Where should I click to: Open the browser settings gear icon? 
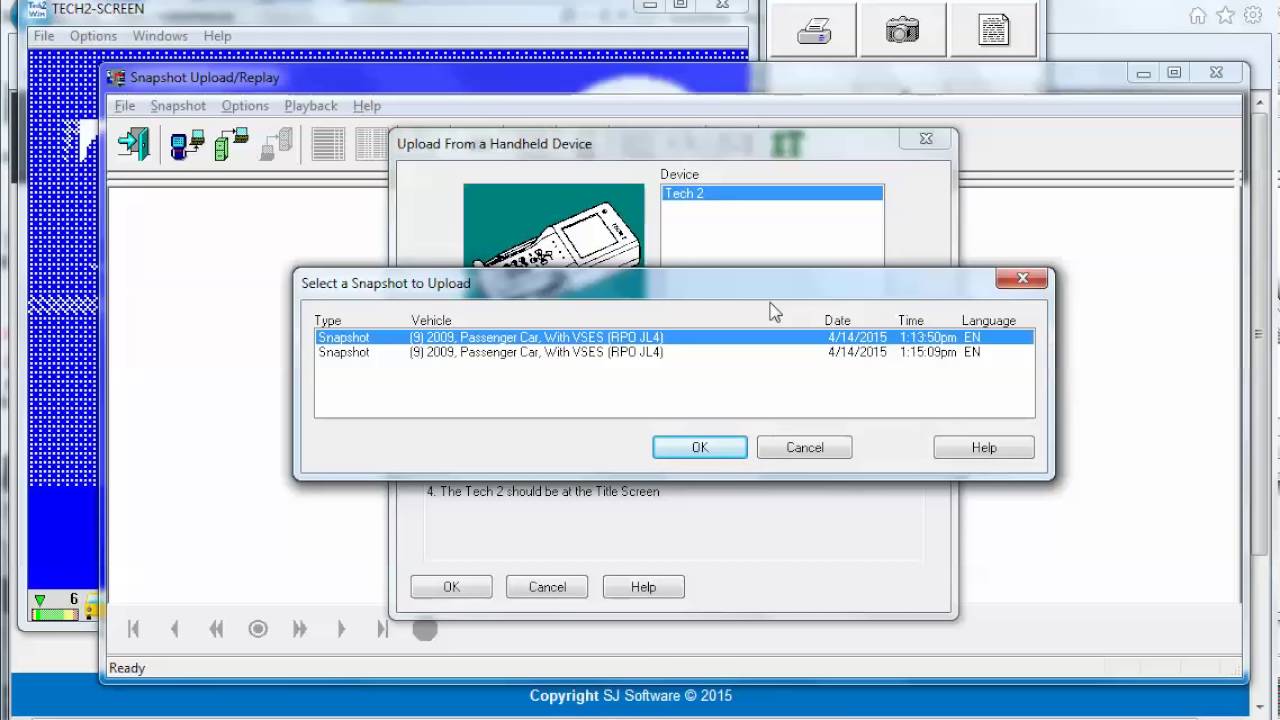[x=1252, y=16]
